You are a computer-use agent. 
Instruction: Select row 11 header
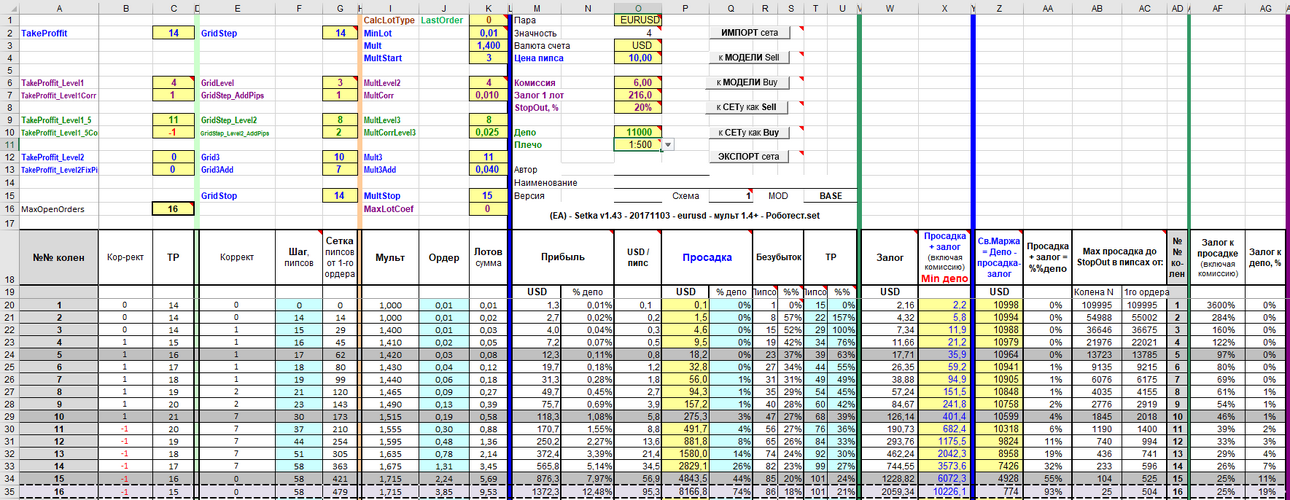pos(8,145)
